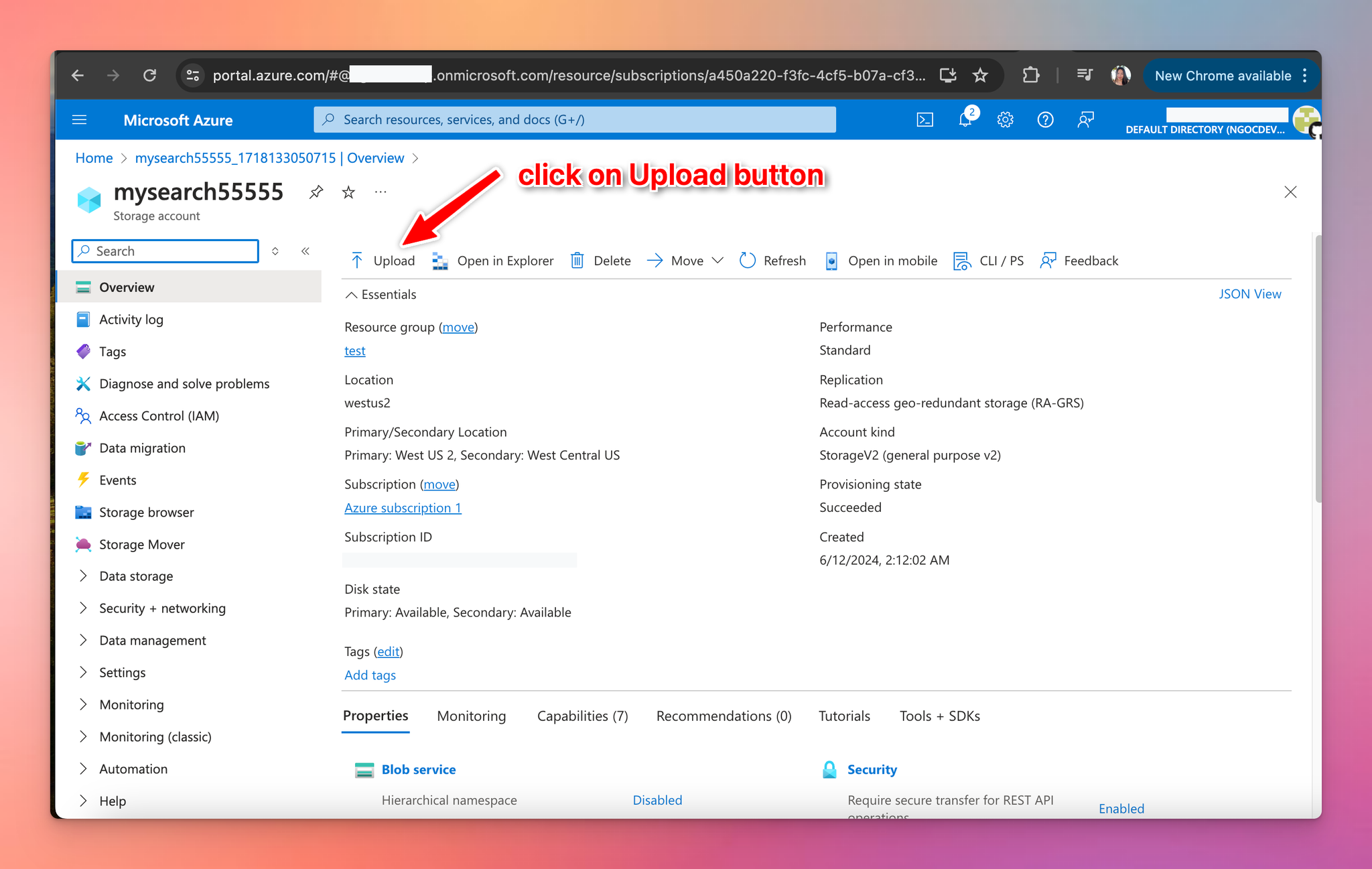Click the account avatar in Azure header
Viewport: 1372px width, 869px height.
pyautogui.click(x=1306, y=121)
